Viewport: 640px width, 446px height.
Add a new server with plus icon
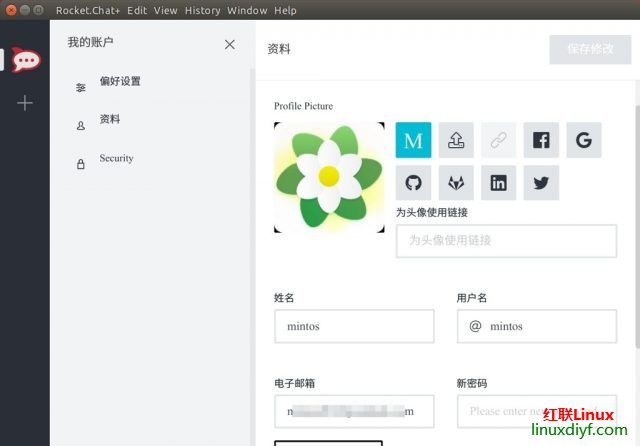tap(25, 103)
